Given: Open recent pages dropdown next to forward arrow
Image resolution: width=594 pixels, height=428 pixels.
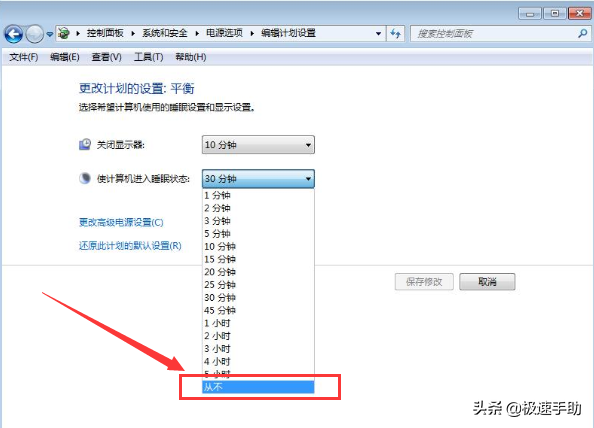Looking at the screenshot, I should coord(50,34).
